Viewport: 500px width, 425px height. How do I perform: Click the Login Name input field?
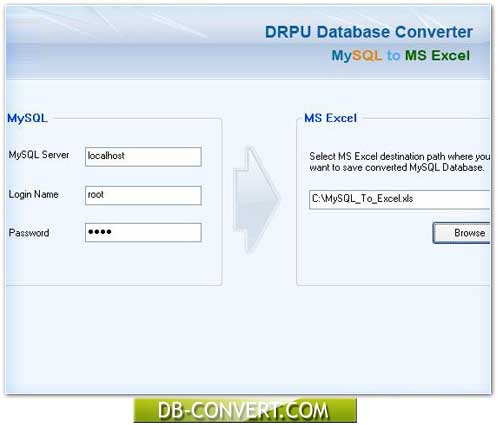[143, 195]
